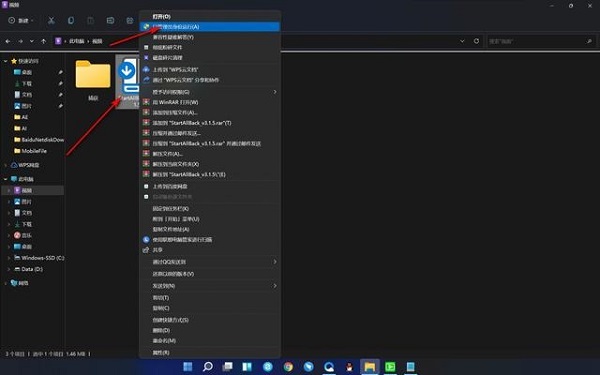Select the network (网络) item in sidebar
This screenshot has width=600, height=375.
point(20,283)
